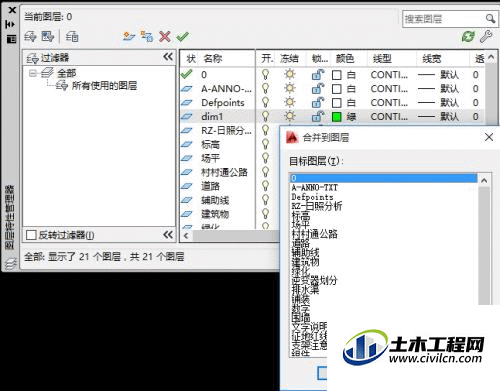Viewport: 500px width, 391px height.
Task: Collapse the filter panel via top chevrons
Action: 168,57
